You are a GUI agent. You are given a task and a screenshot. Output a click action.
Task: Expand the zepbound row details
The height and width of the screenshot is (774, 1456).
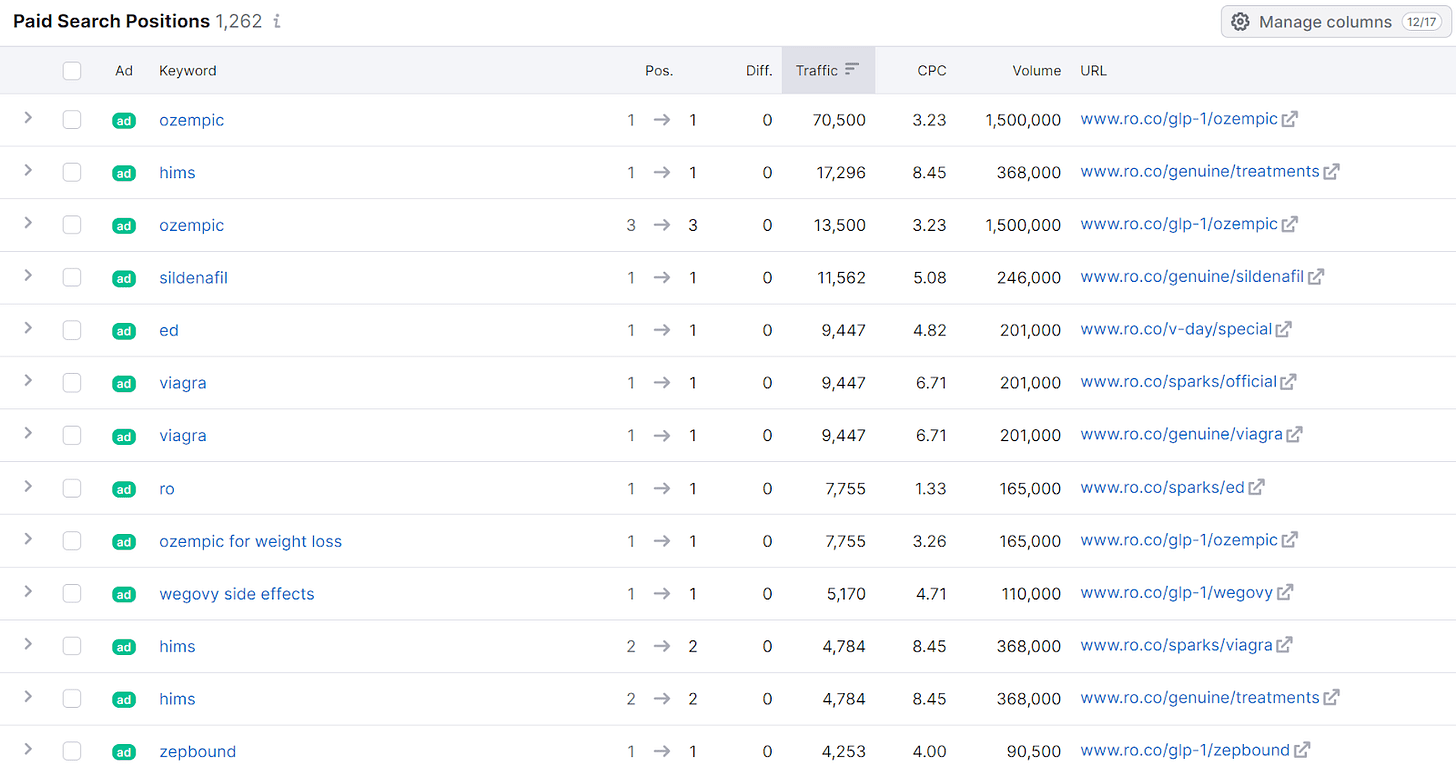(x=28, y=749)
